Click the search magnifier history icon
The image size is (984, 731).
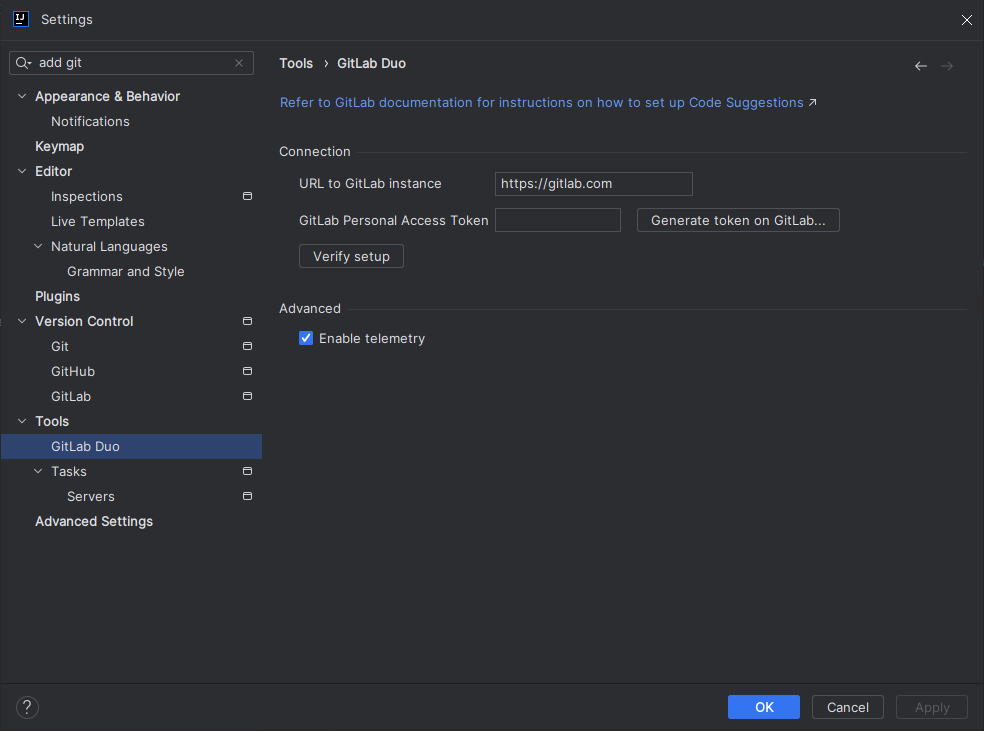(24, 63)
